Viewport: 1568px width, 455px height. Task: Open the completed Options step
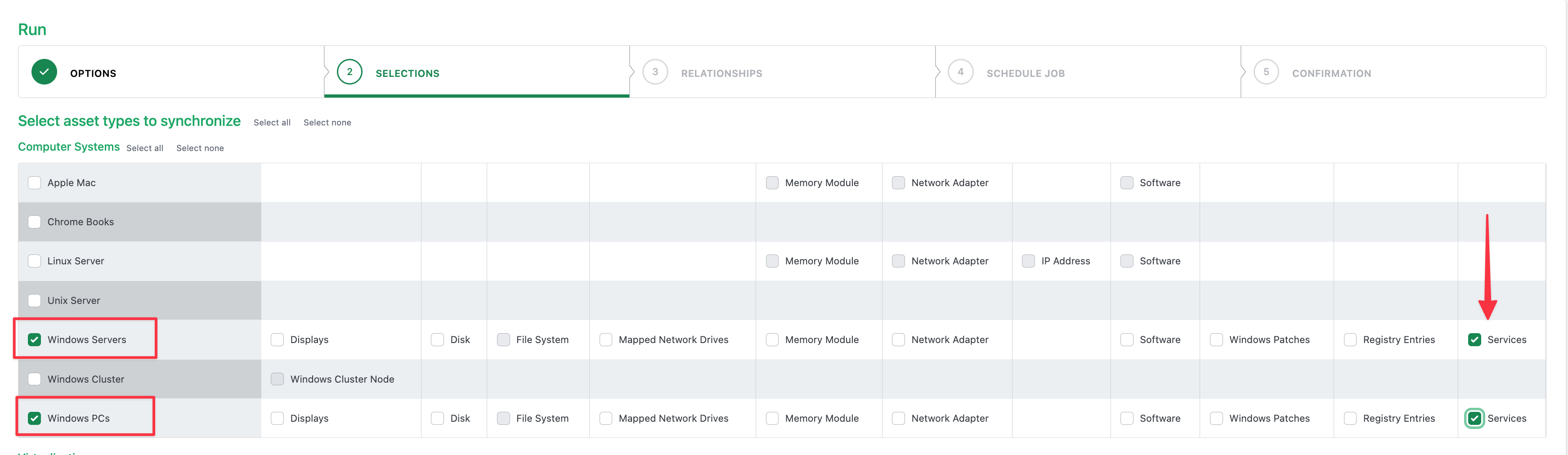coord(171,72)
